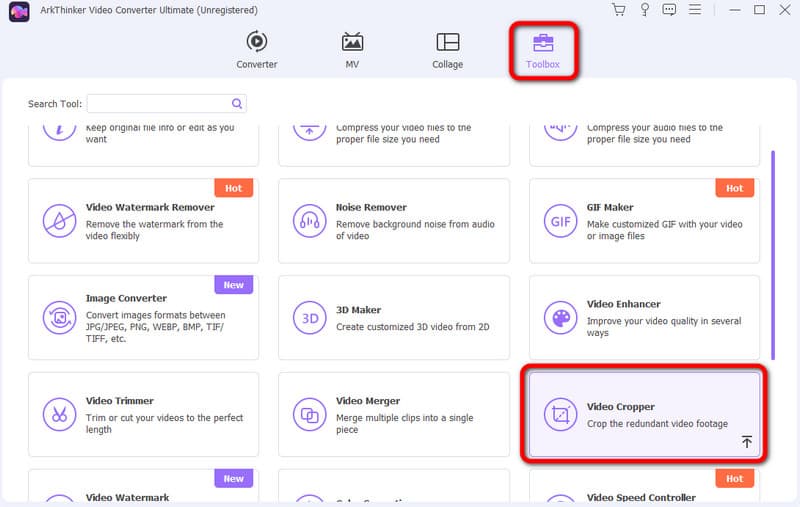Open the Image Converter title

126,298
